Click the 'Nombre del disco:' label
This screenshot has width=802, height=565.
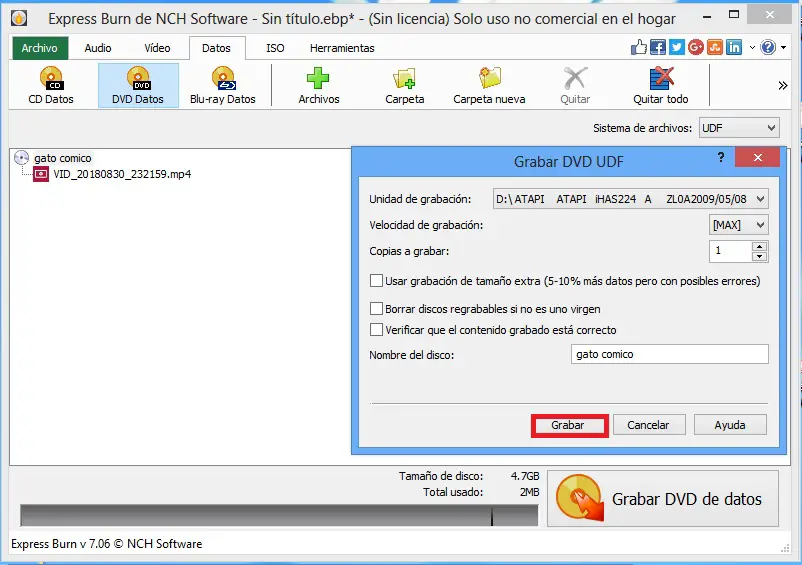coord(412,355)
